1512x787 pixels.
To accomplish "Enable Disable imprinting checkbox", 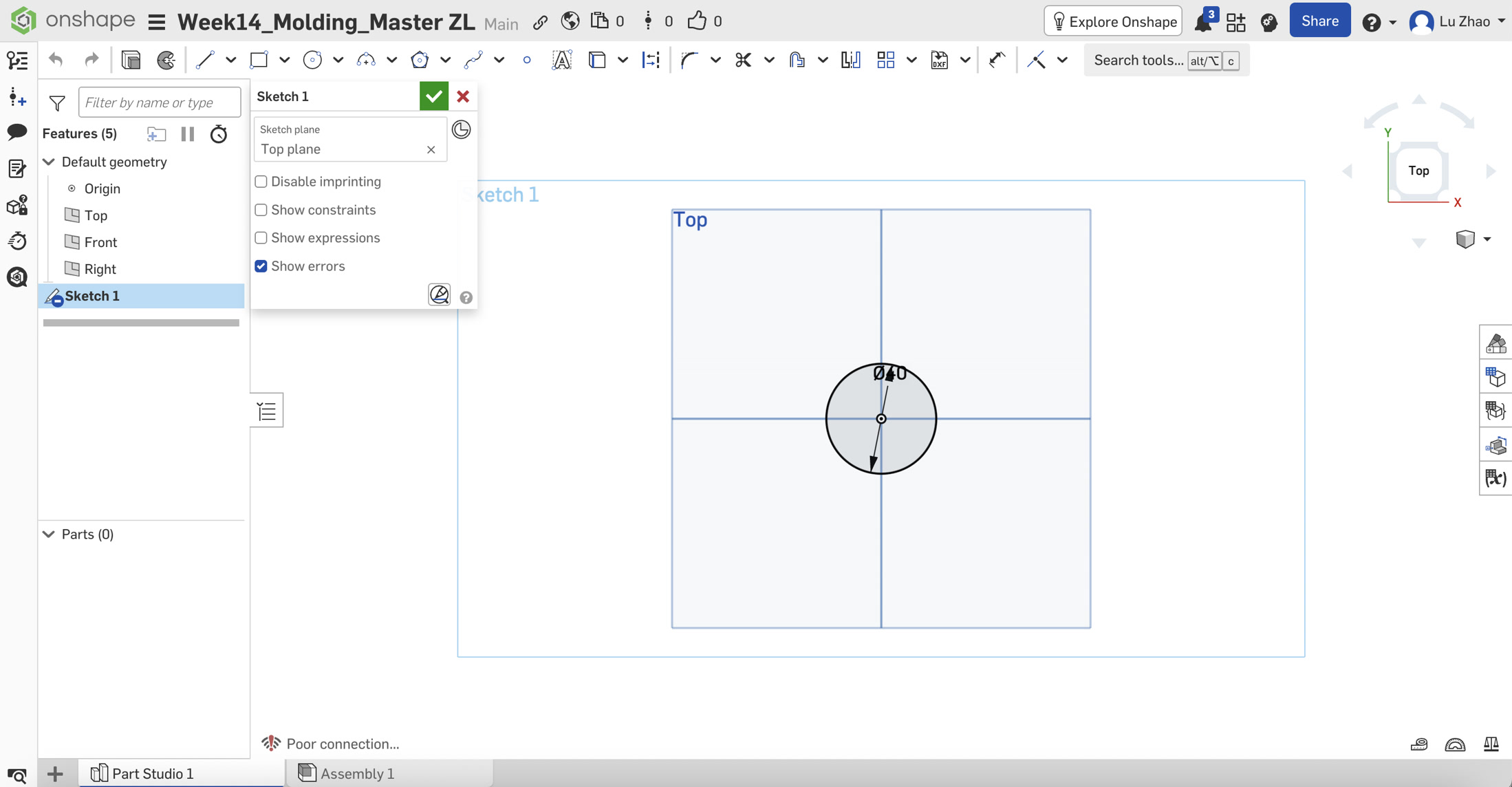I will point(261,182).
